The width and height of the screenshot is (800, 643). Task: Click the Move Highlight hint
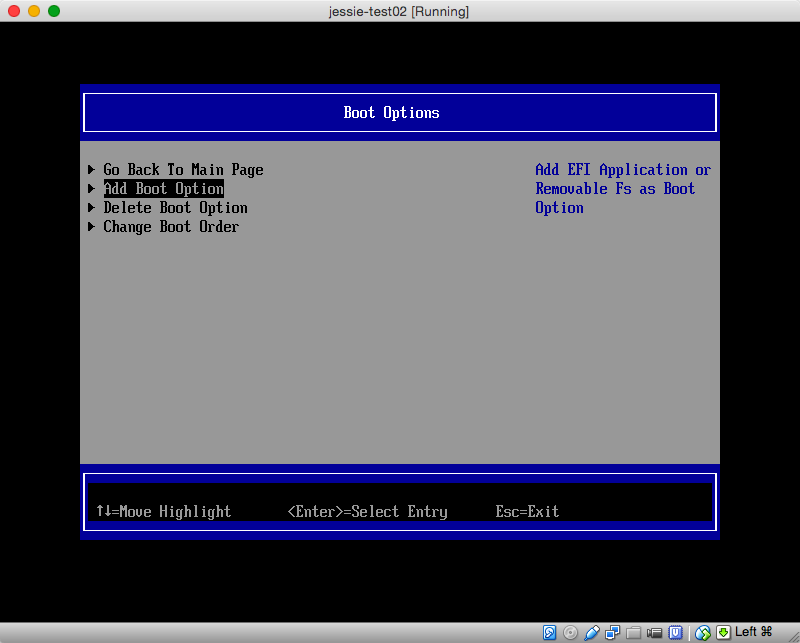(164, 511)
